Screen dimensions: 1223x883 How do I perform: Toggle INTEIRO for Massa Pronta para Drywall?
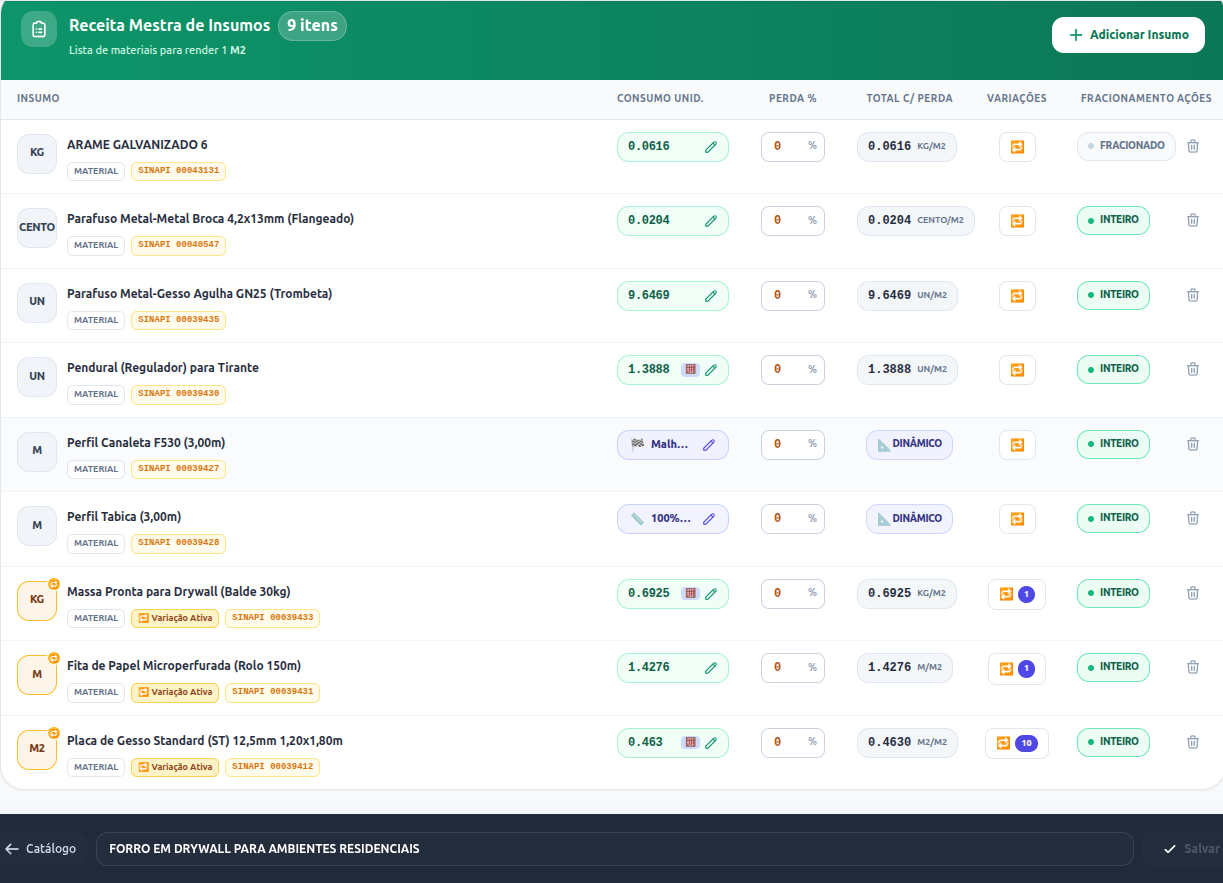click(1113, 593)
